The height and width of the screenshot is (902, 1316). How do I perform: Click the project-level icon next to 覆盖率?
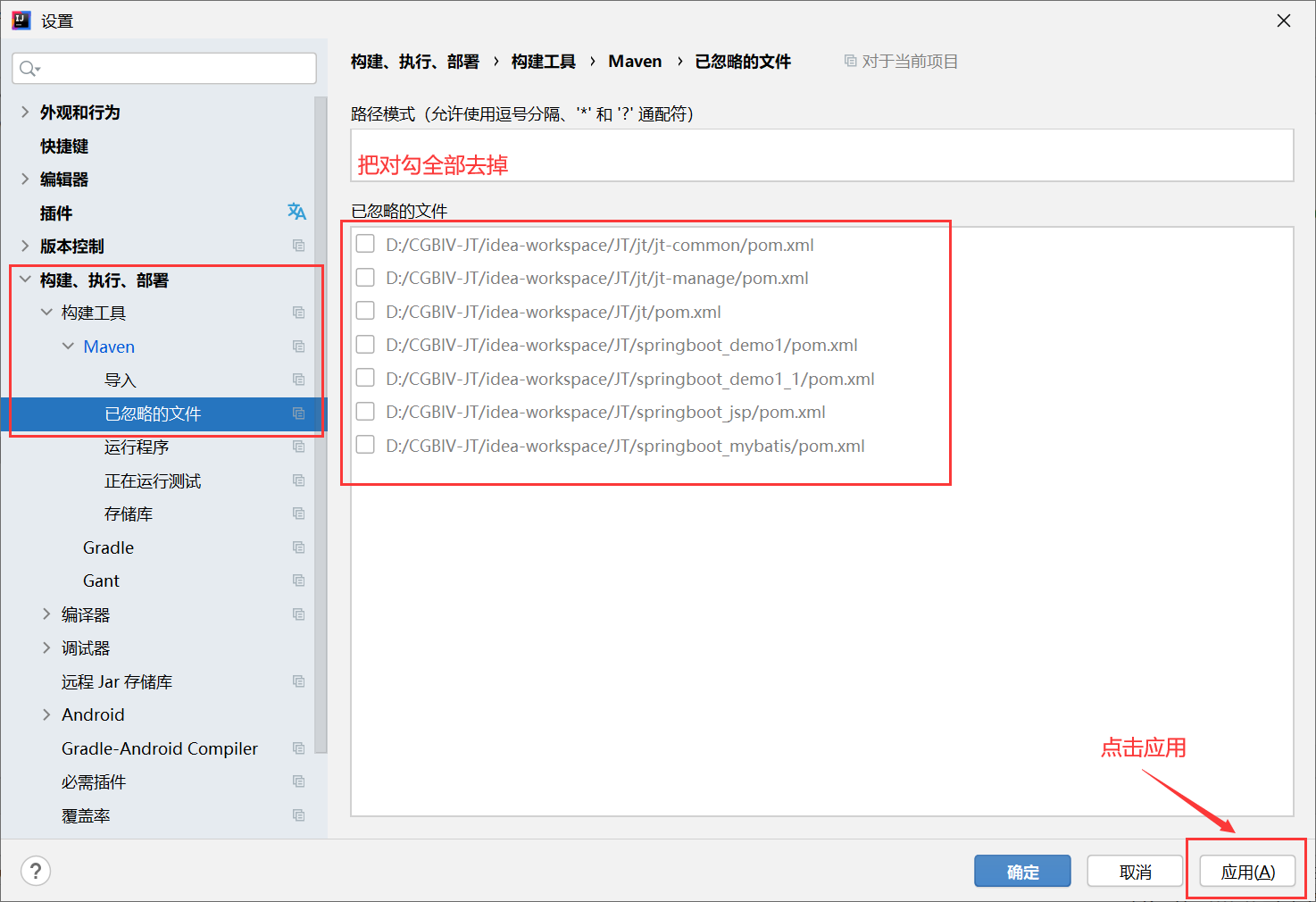pos(299,815)
